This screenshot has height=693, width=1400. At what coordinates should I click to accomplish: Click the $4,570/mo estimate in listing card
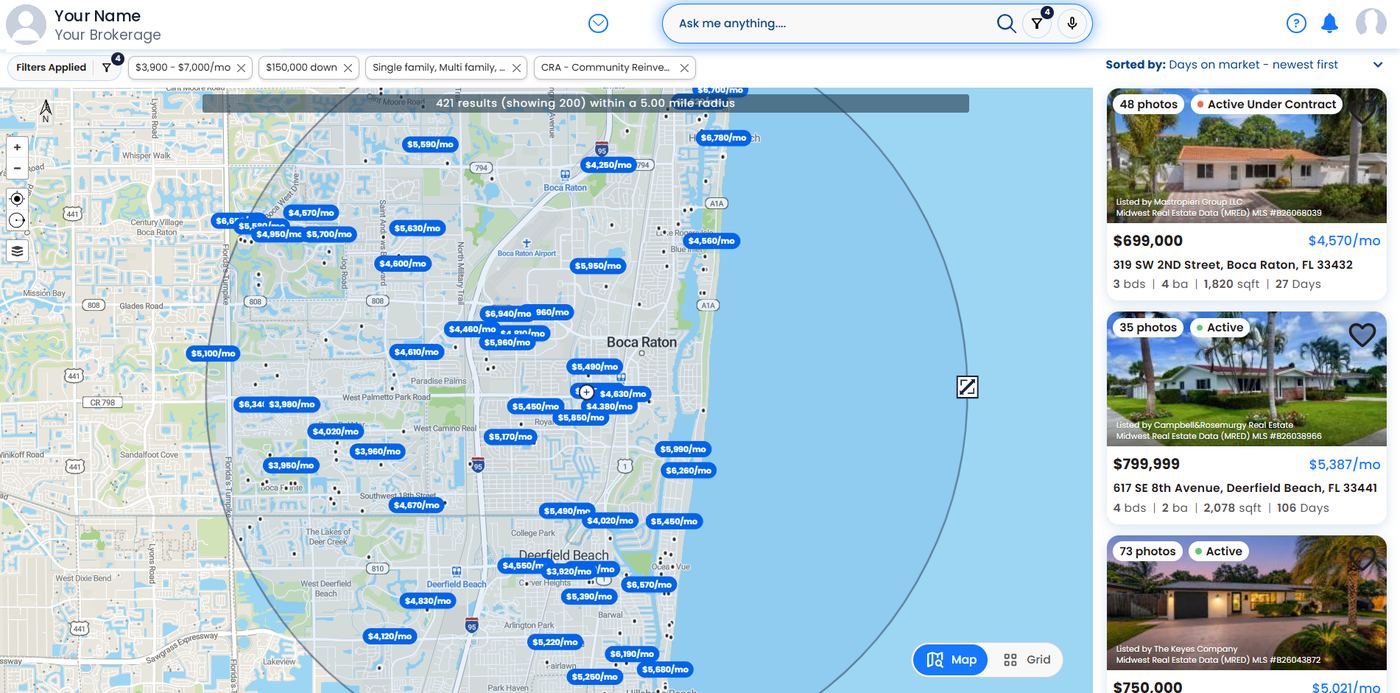tap(1344, 241)
